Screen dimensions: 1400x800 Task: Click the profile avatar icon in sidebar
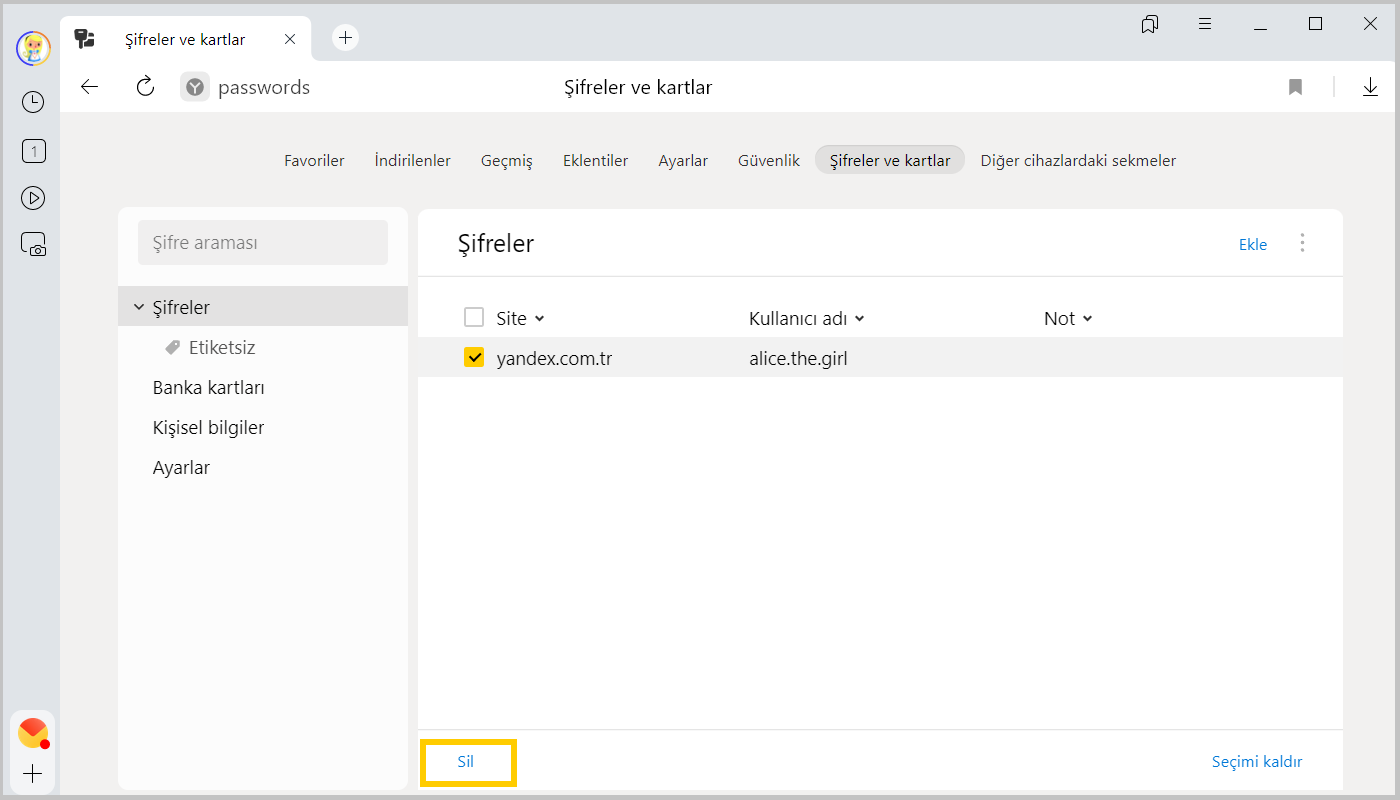(x=33, y=48)
